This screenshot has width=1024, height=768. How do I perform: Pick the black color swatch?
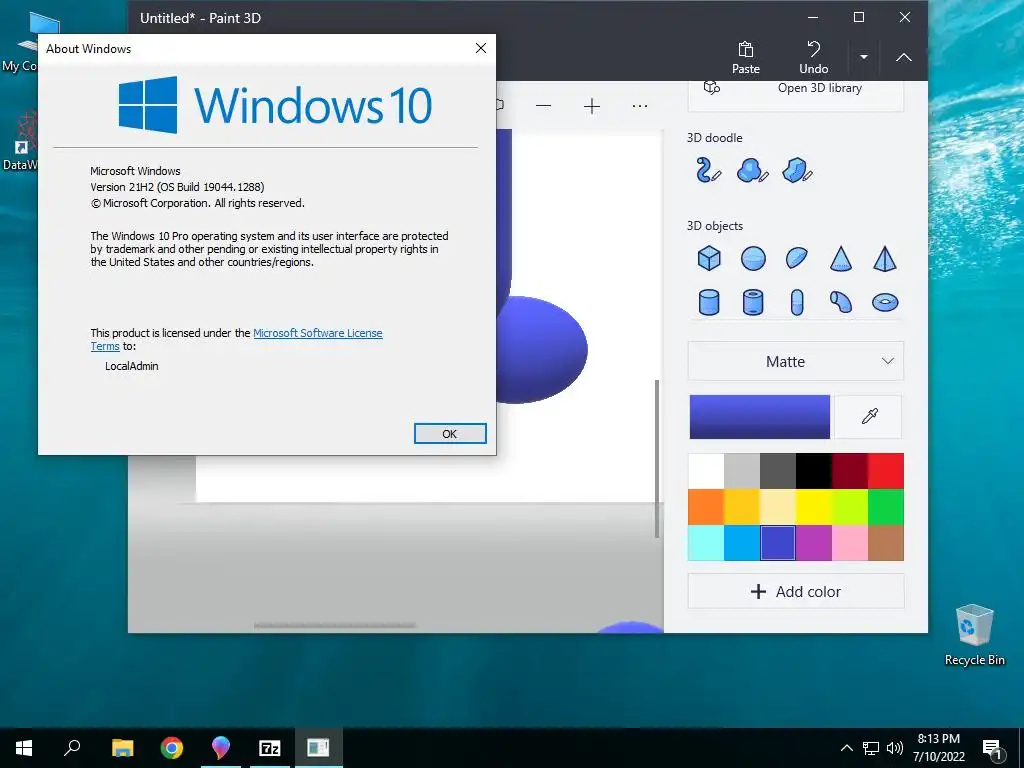[814, 471]
